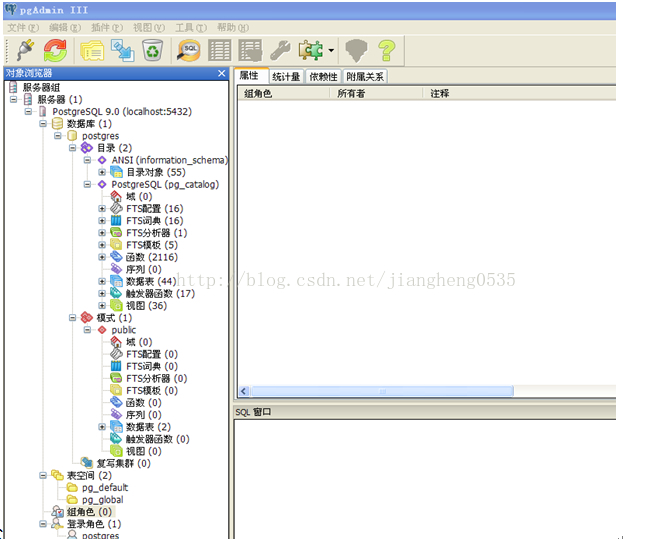Open the 视图 menu

pyautogui.click(x=149, y=28)
